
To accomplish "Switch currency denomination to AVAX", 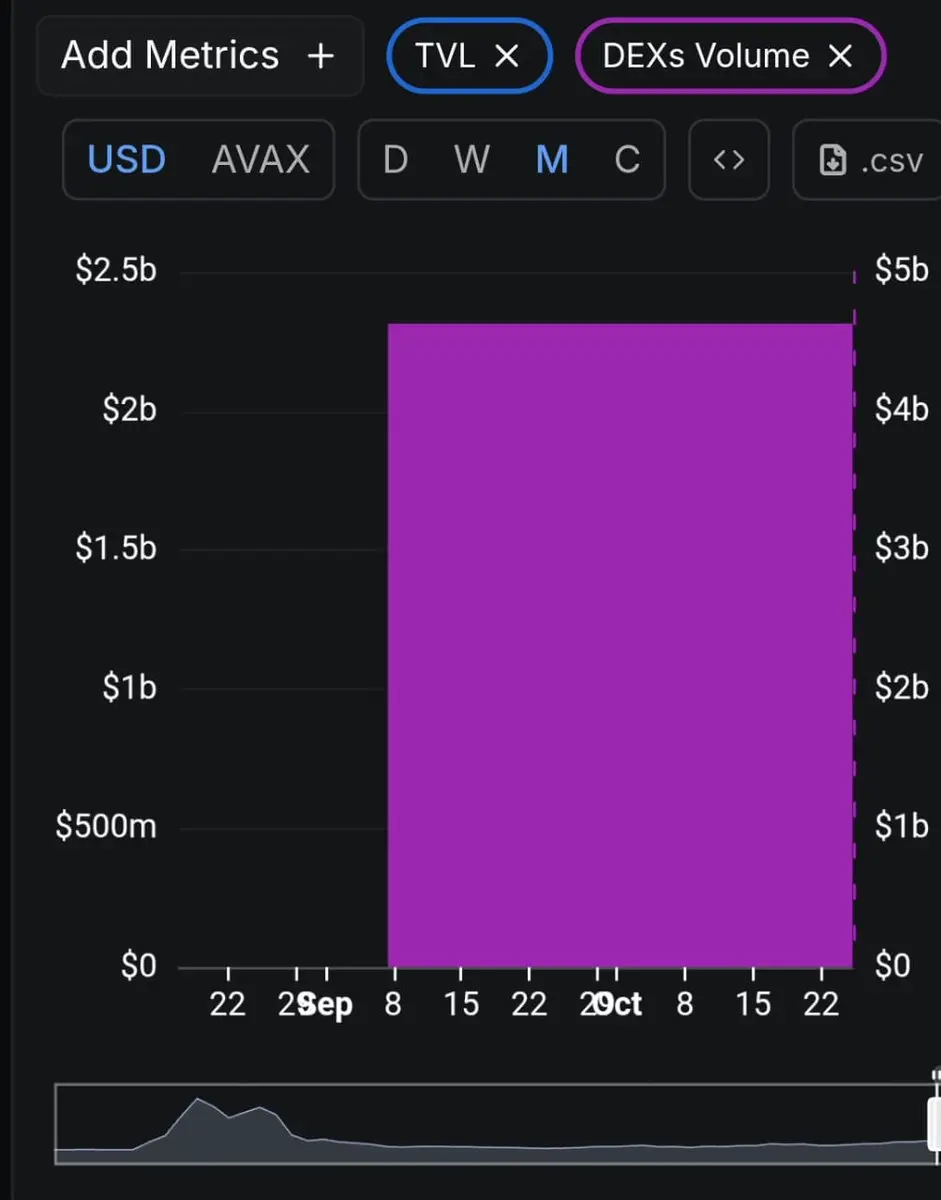I will [x=261, y=160].
